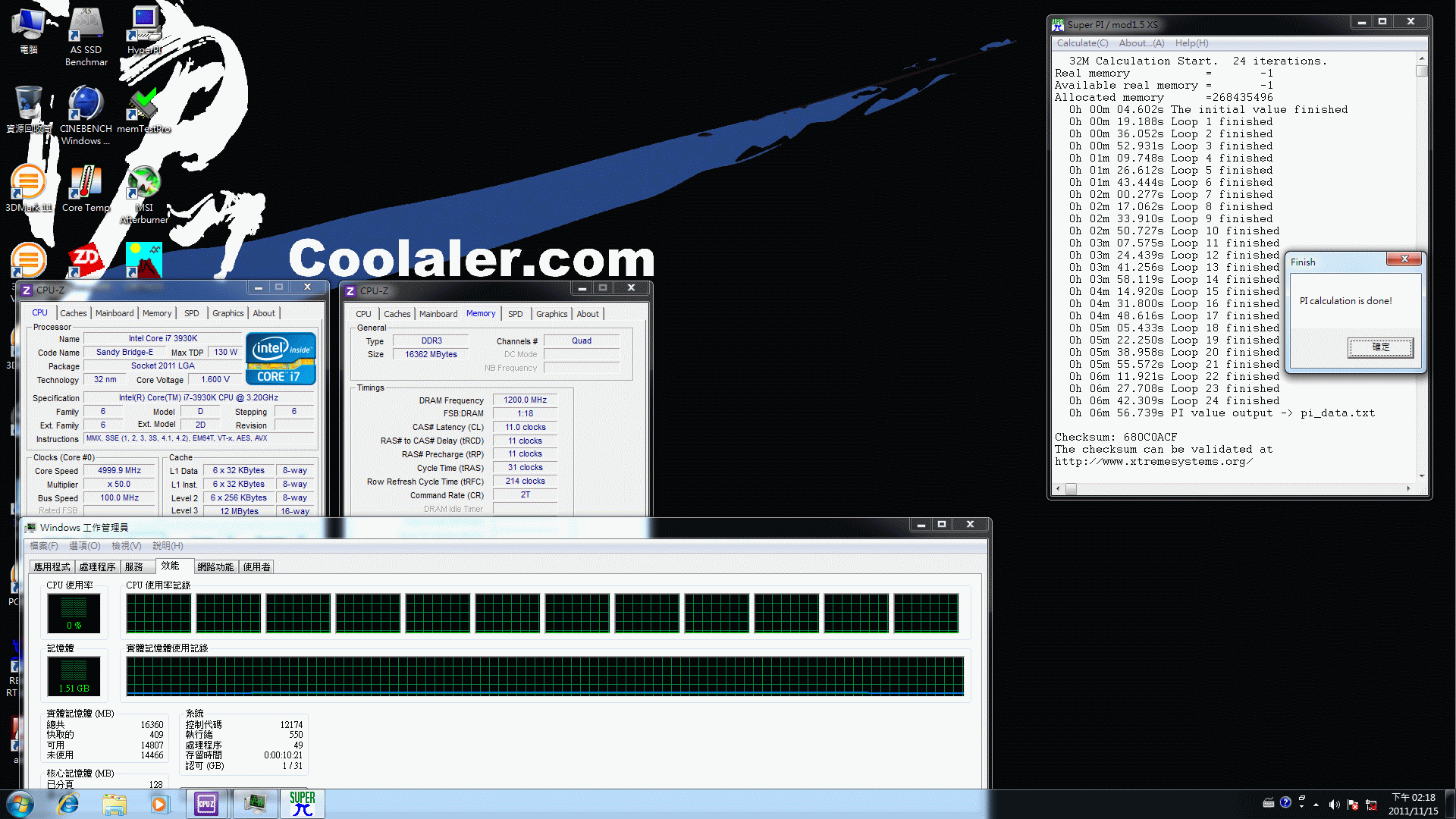Click the volume speaker tray icon

[1334, 805]
